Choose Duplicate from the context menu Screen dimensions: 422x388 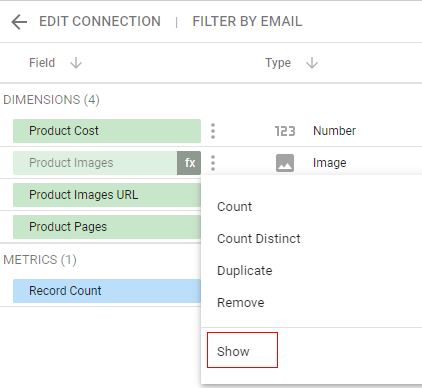click(x=245, y=271)
